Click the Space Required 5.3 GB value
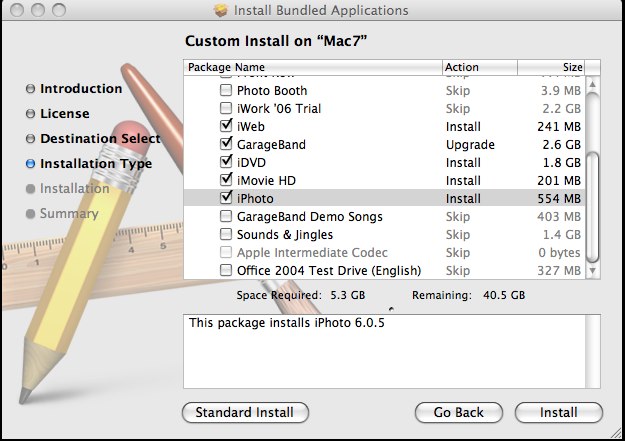This screenshot has height=441, width=625. (x=348, y=295)
